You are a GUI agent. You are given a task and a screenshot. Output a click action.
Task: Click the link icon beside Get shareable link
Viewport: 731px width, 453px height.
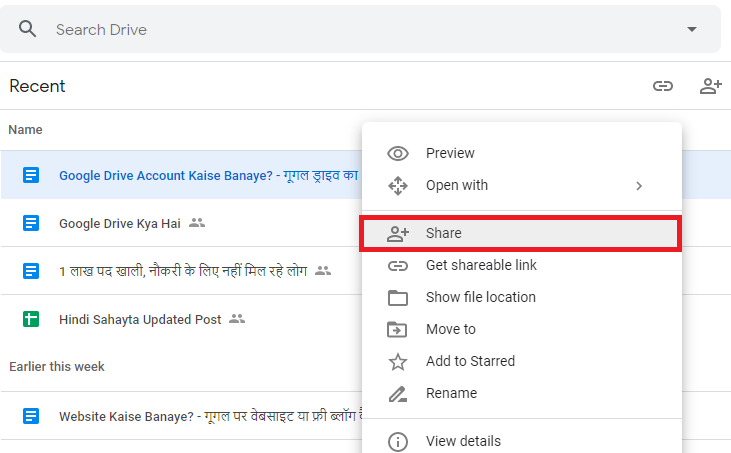pyautogui.click(x=398, y=266)
